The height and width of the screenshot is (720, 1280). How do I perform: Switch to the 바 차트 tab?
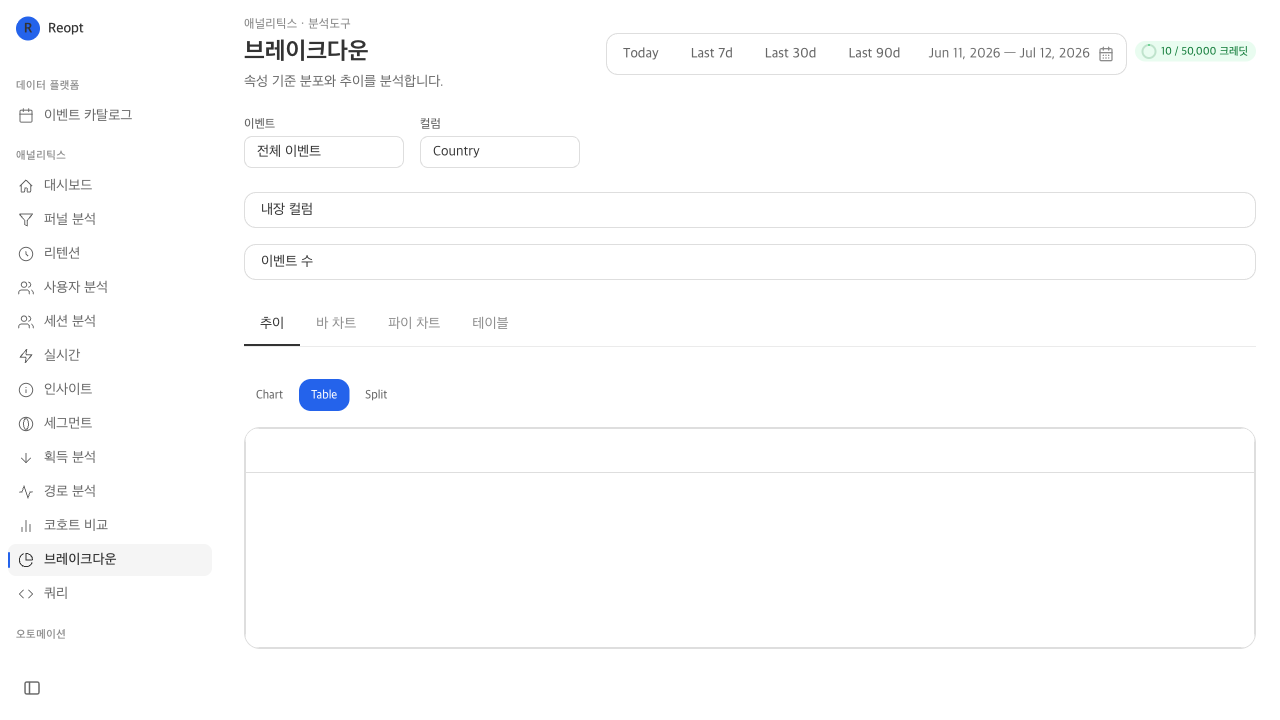click(x=336, y=323)
